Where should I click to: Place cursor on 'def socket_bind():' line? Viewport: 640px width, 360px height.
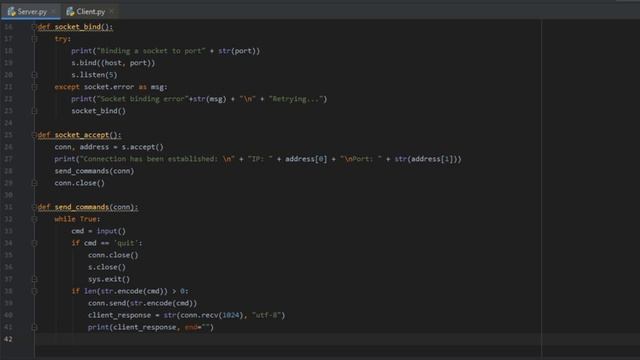coord(75,27)
